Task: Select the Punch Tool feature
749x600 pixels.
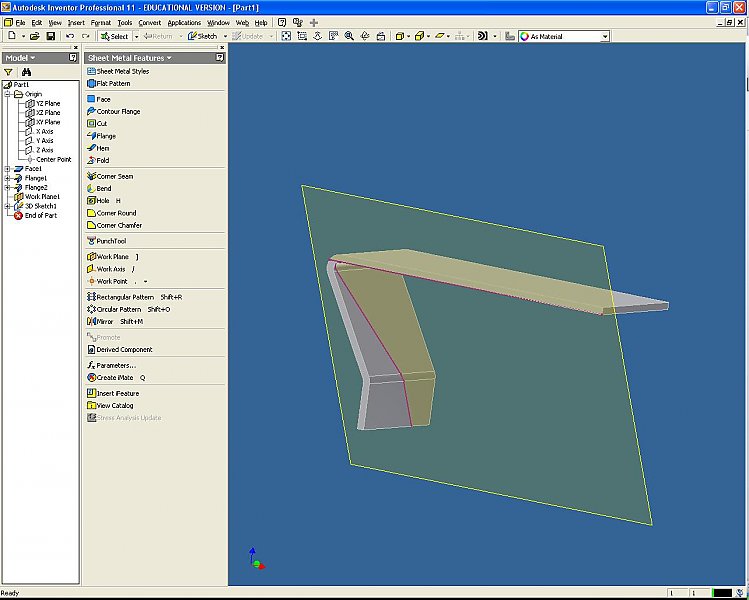Action: point(110,240)
